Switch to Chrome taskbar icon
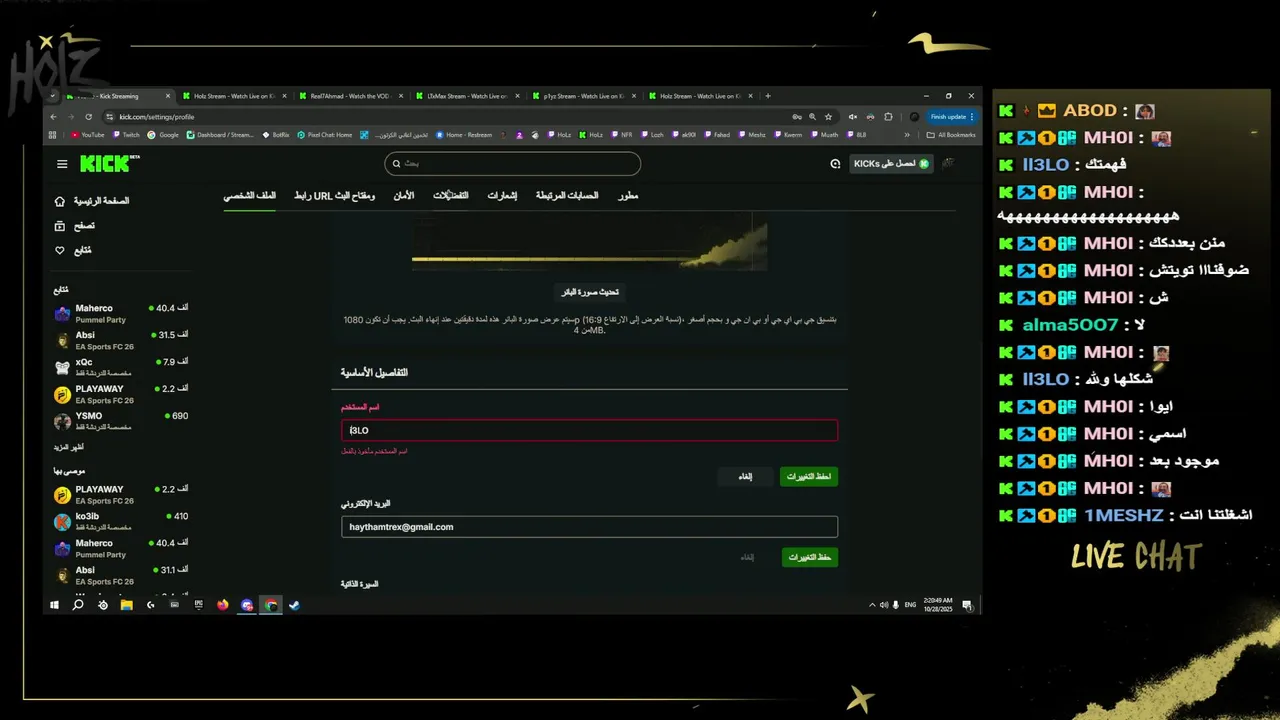Viewport: 1280px width, 720px height. click(x=270, y=605)
